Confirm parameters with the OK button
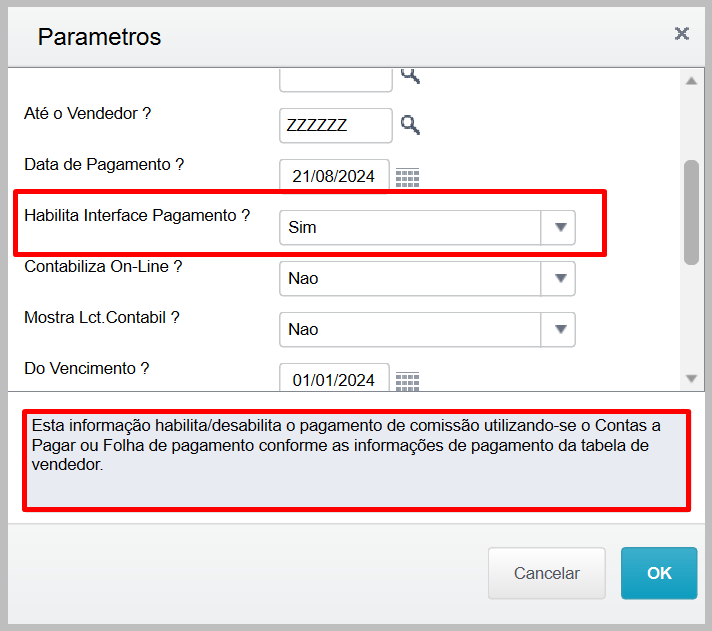Screen dimensions: 712x631 click(659, 573)
